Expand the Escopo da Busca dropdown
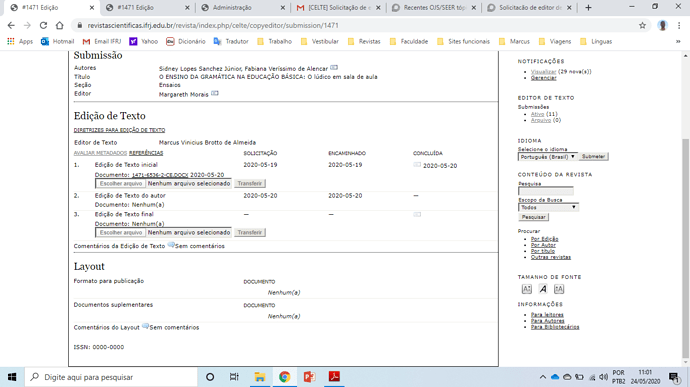The width and height of the screenshot is (690, 387). (x=548, y=207)
